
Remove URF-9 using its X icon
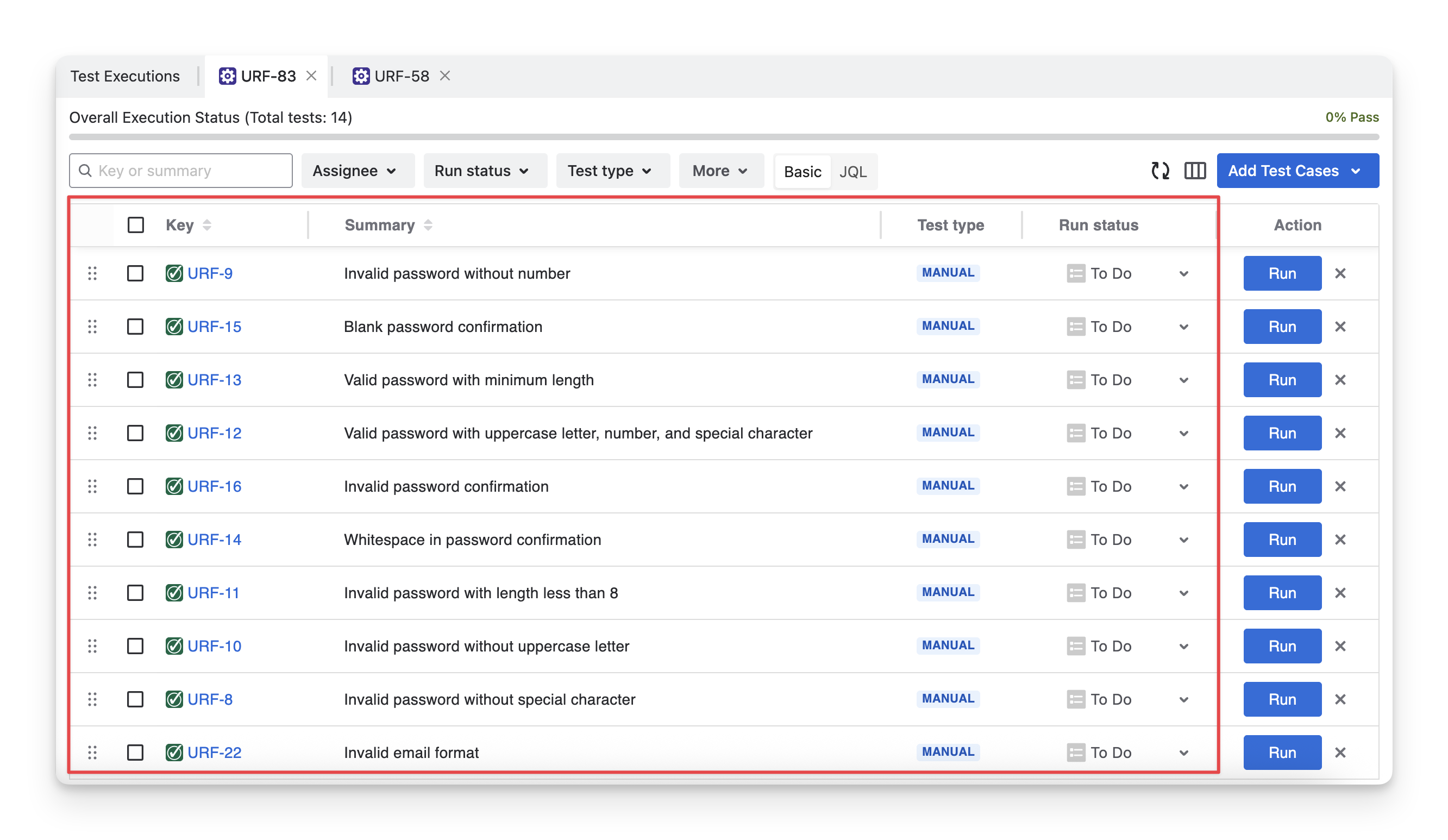(x=1340, y=273)
